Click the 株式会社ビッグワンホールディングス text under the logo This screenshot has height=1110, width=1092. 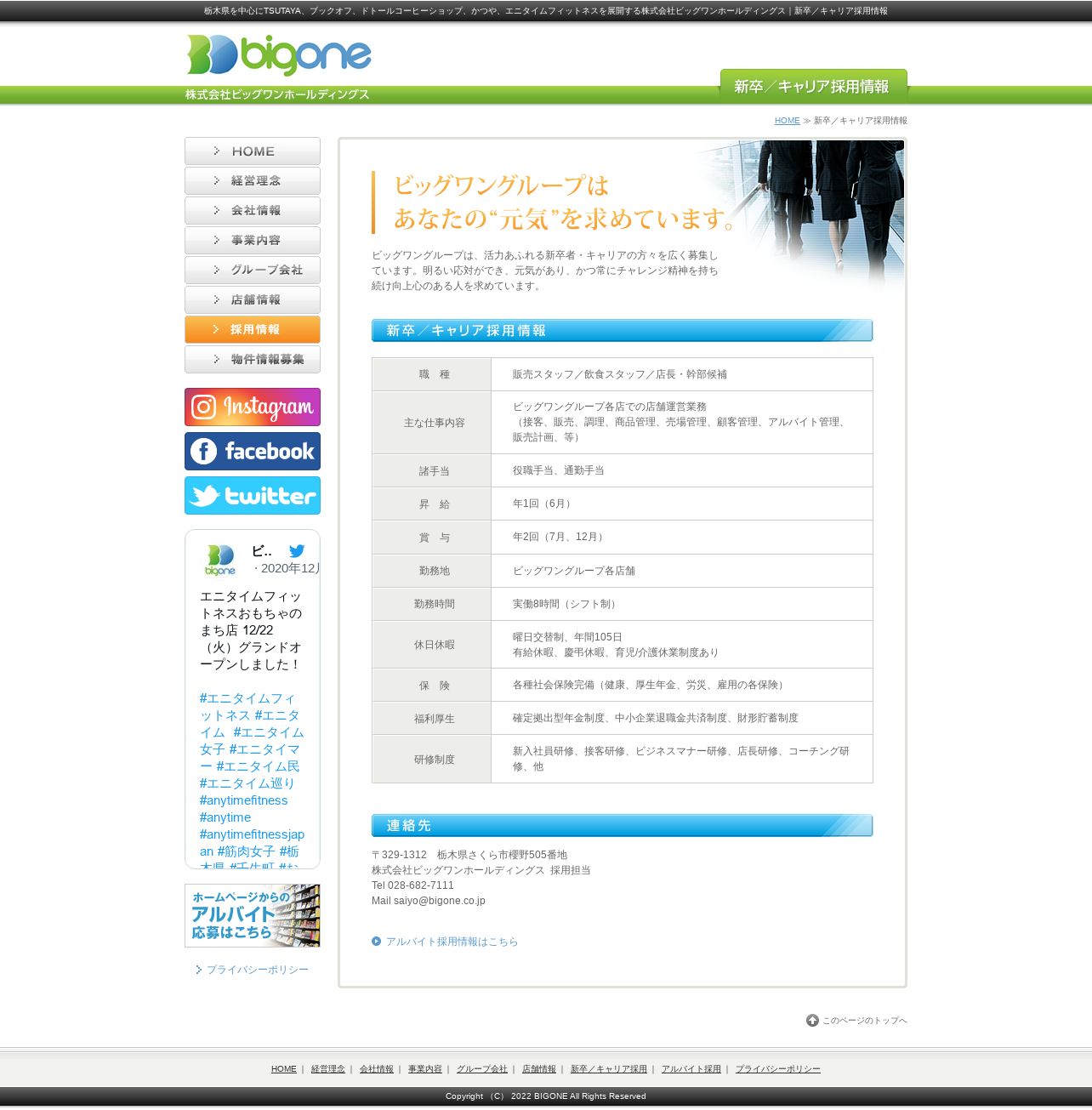[277, 94]
